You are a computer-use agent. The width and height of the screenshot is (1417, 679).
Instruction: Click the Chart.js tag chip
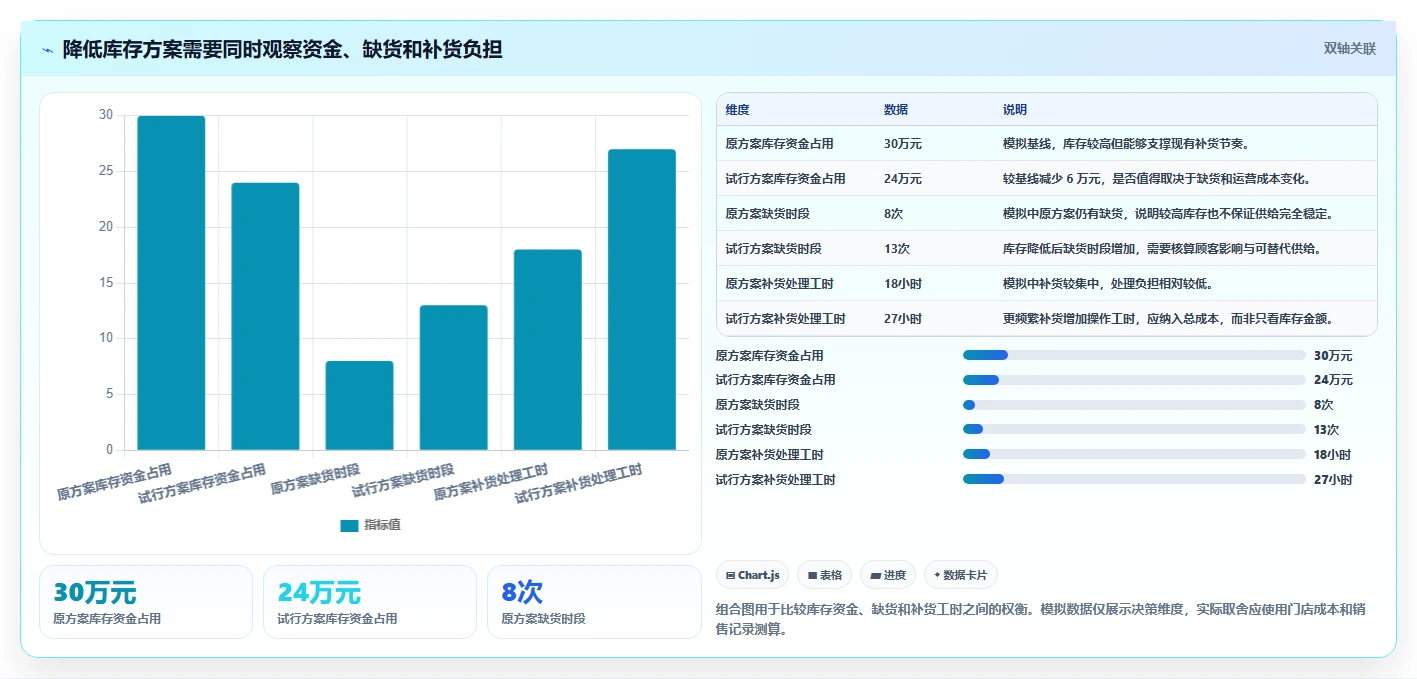[752, 575]
